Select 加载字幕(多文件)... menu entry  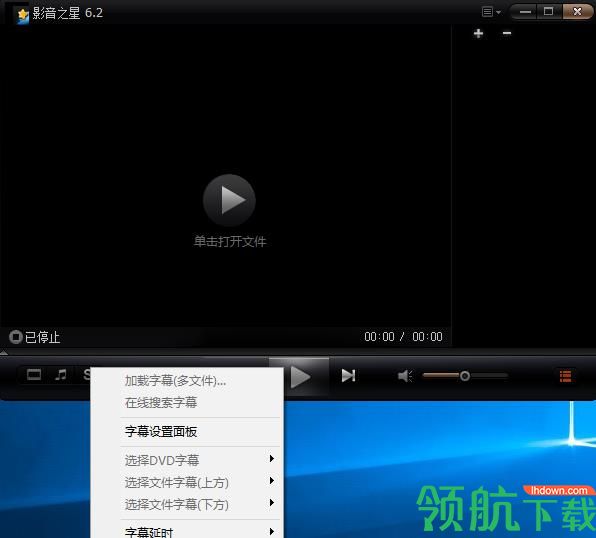[187, 381]
